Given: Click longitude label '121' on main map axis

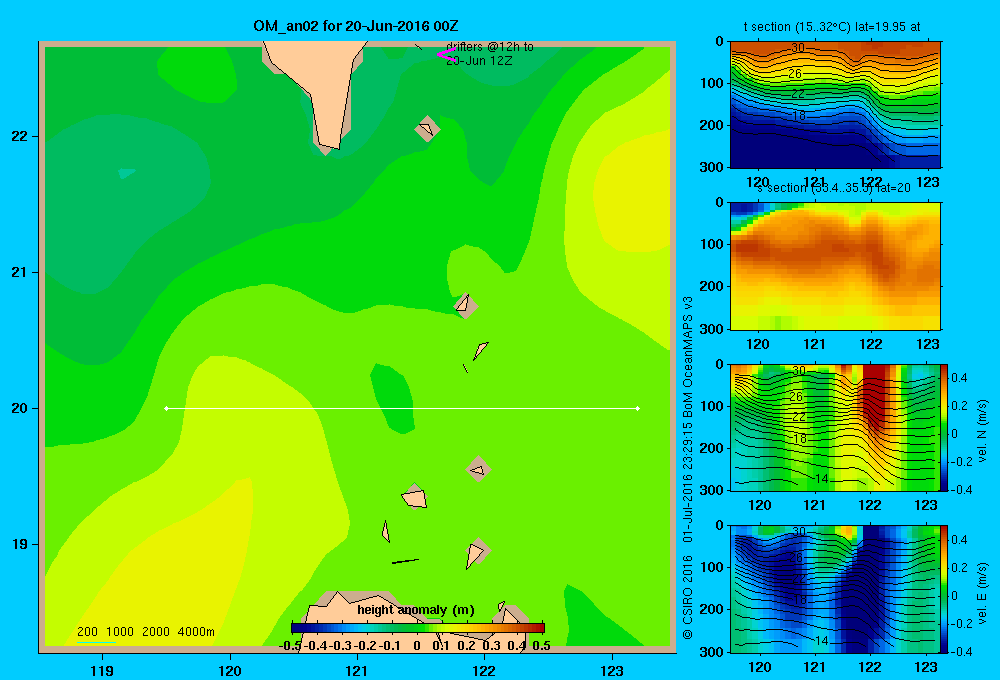Looking at the screenshot, I should [357, 670].
